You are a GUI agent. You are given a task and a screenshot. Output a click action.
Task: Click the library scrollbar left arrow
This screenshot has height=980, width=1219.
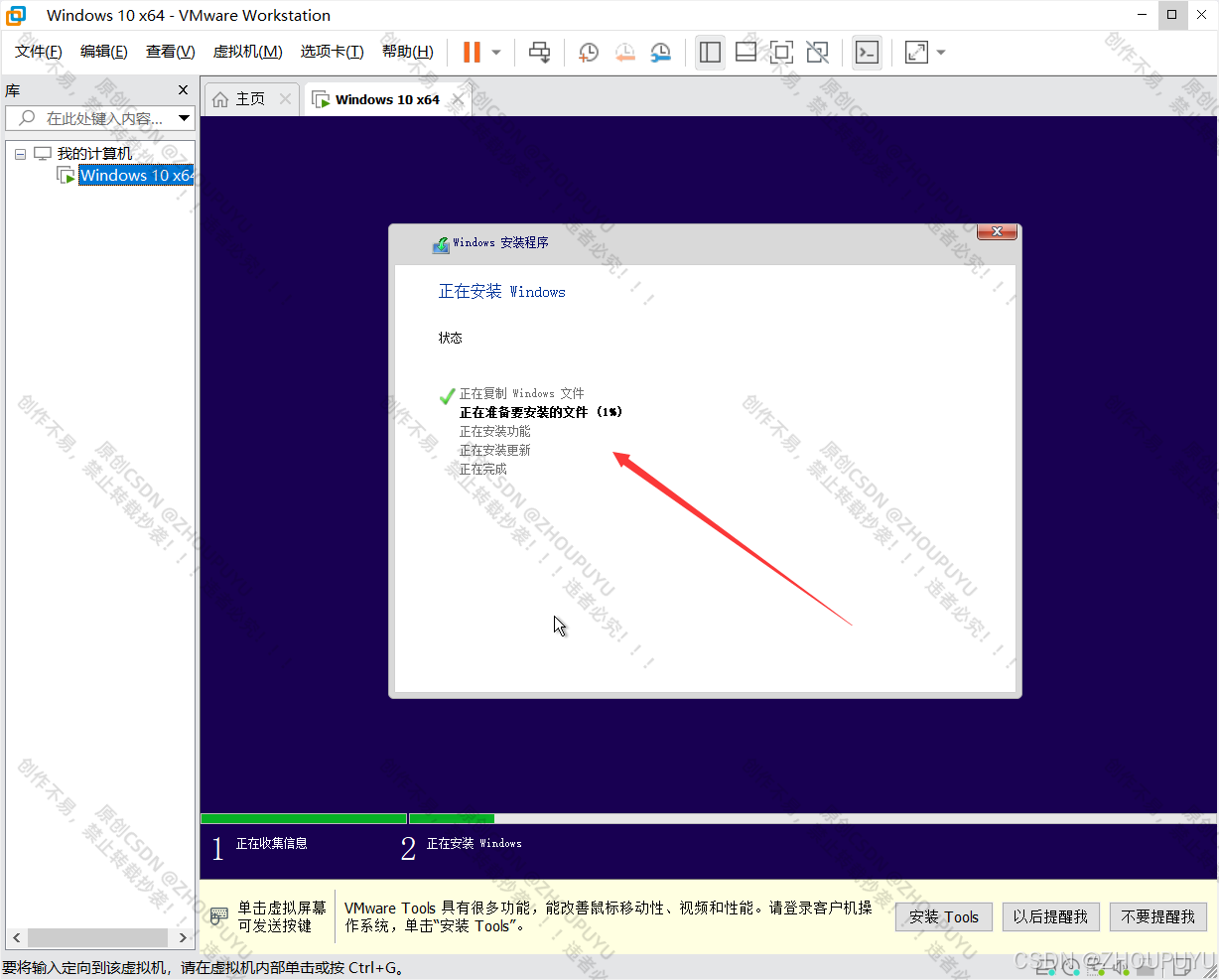click(x=16, y=937)
